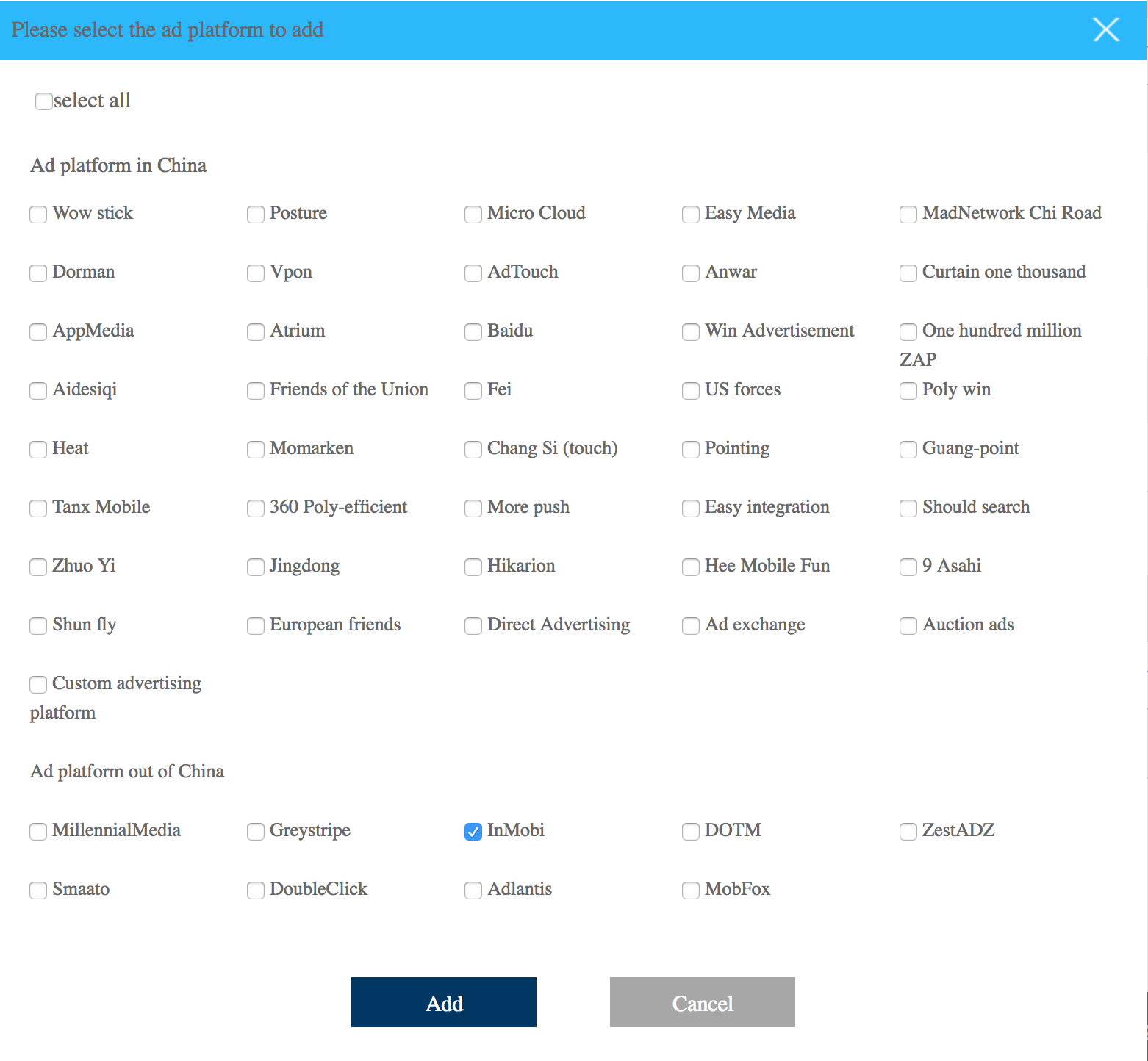Close the ad platform dialog

(1105, 29)
